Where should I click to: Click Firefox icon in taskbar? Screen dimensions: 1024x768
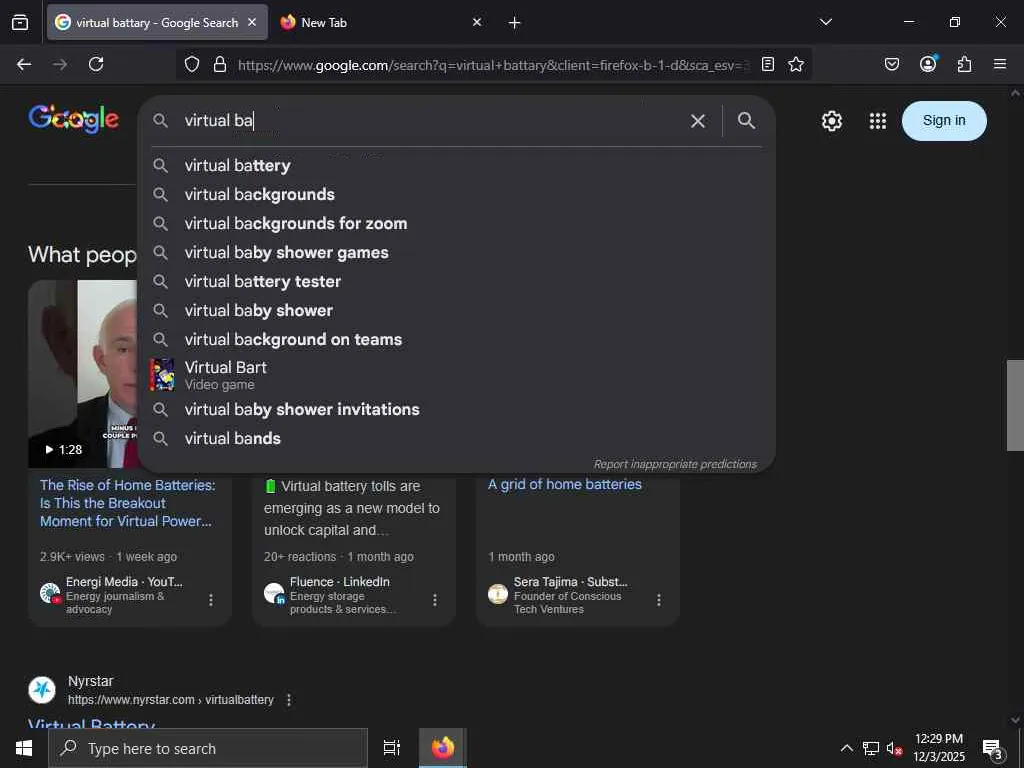[443, 748]
